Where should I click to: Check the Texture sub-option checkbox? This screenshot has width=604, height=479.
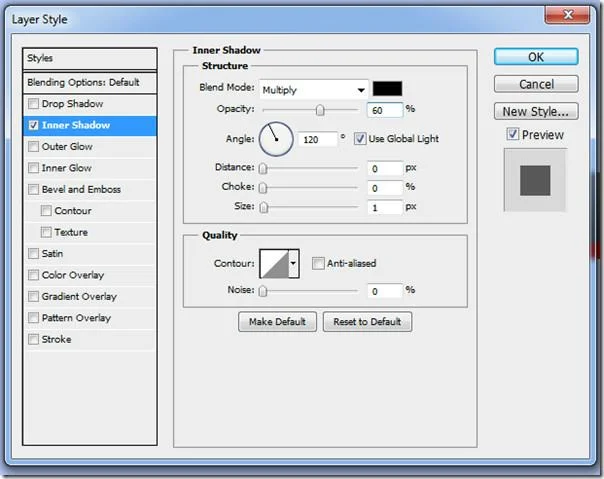46,232
